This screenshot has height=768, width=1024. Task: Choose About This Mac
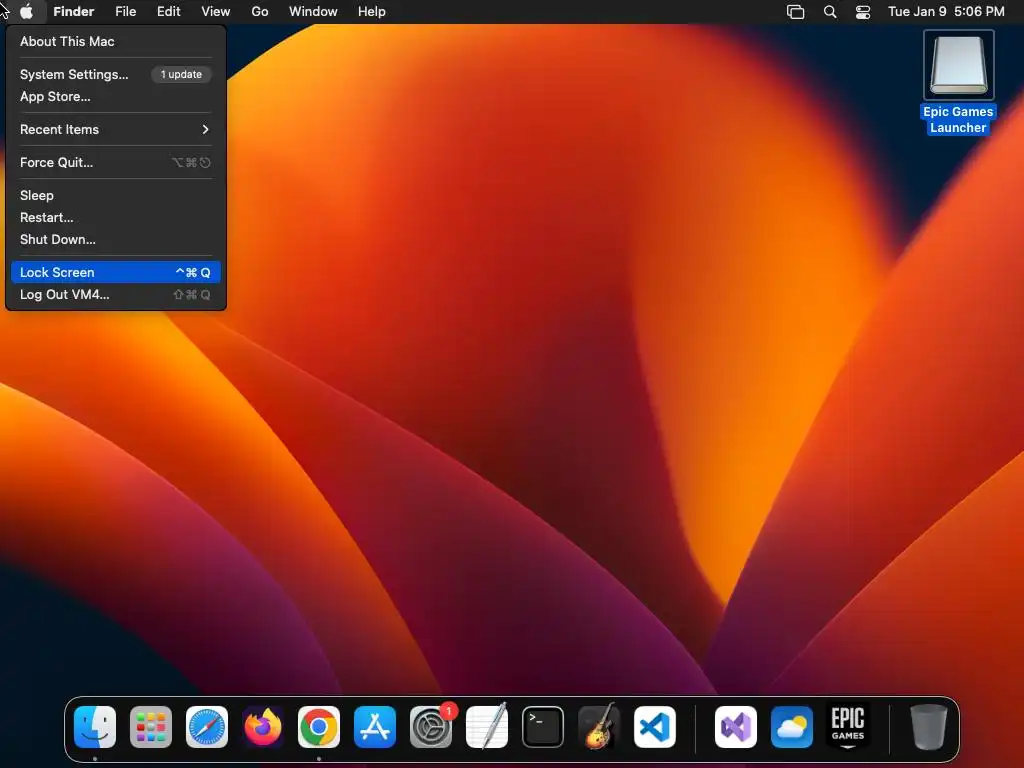pos(116,41)
